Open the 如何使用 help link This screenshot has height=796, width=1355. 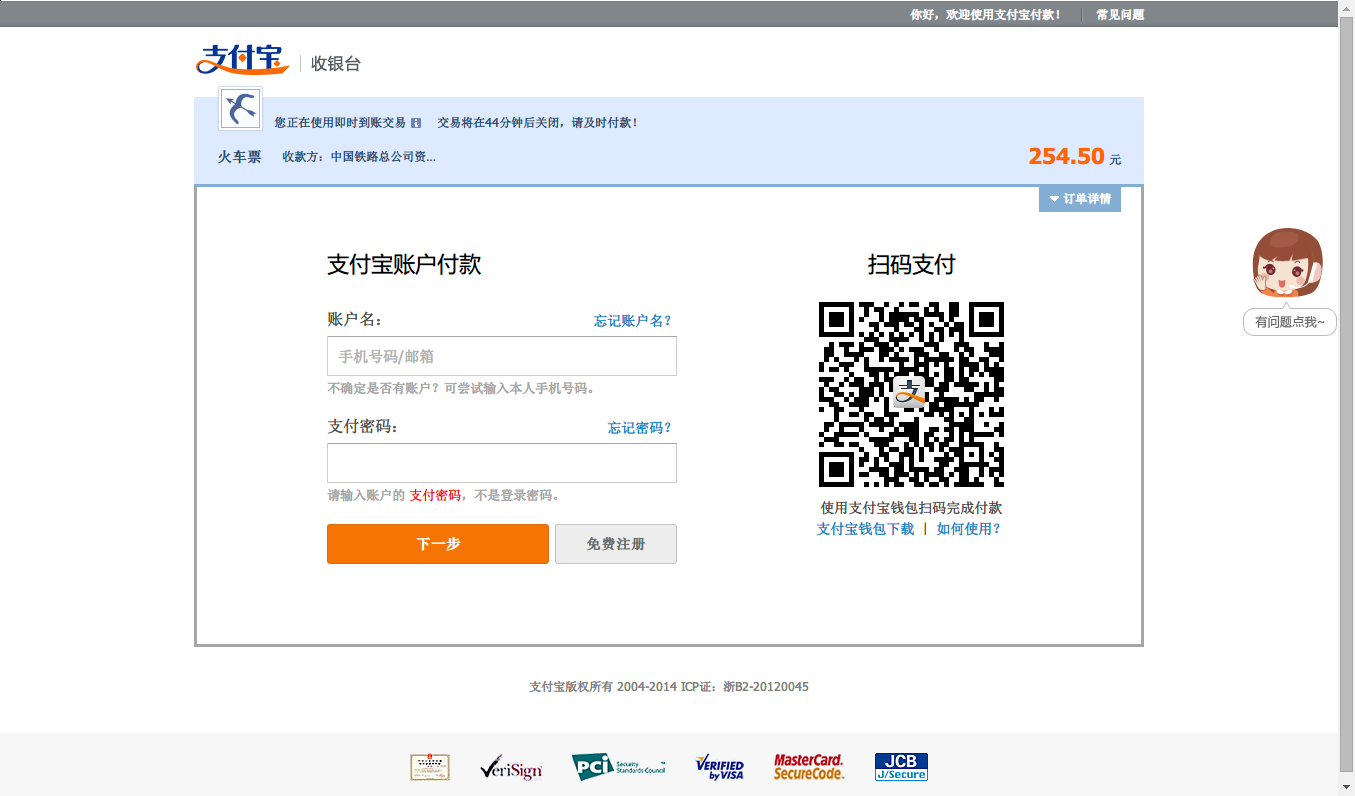point(968,529)
